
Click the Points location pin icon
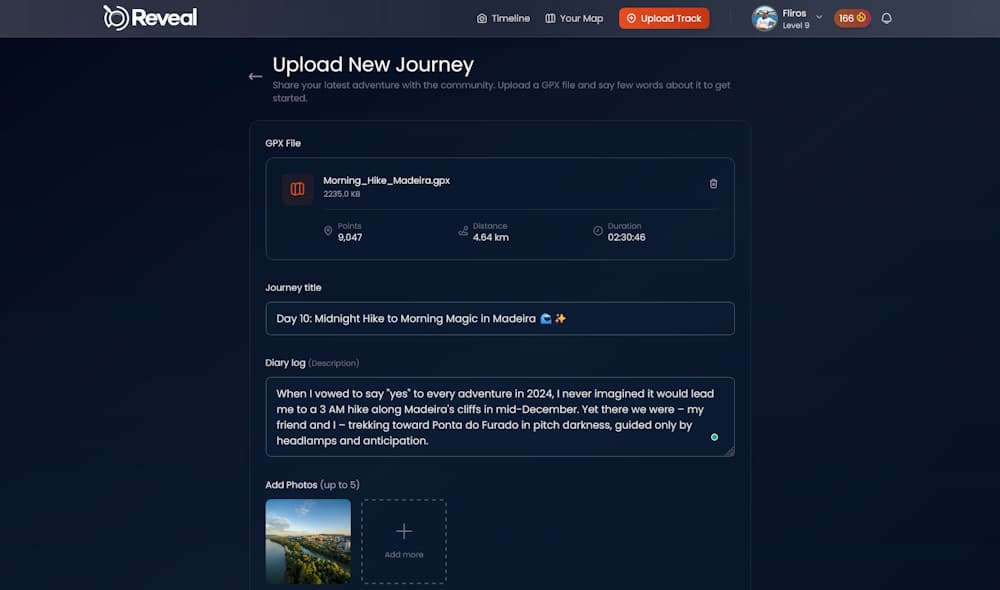click(328, 231)
